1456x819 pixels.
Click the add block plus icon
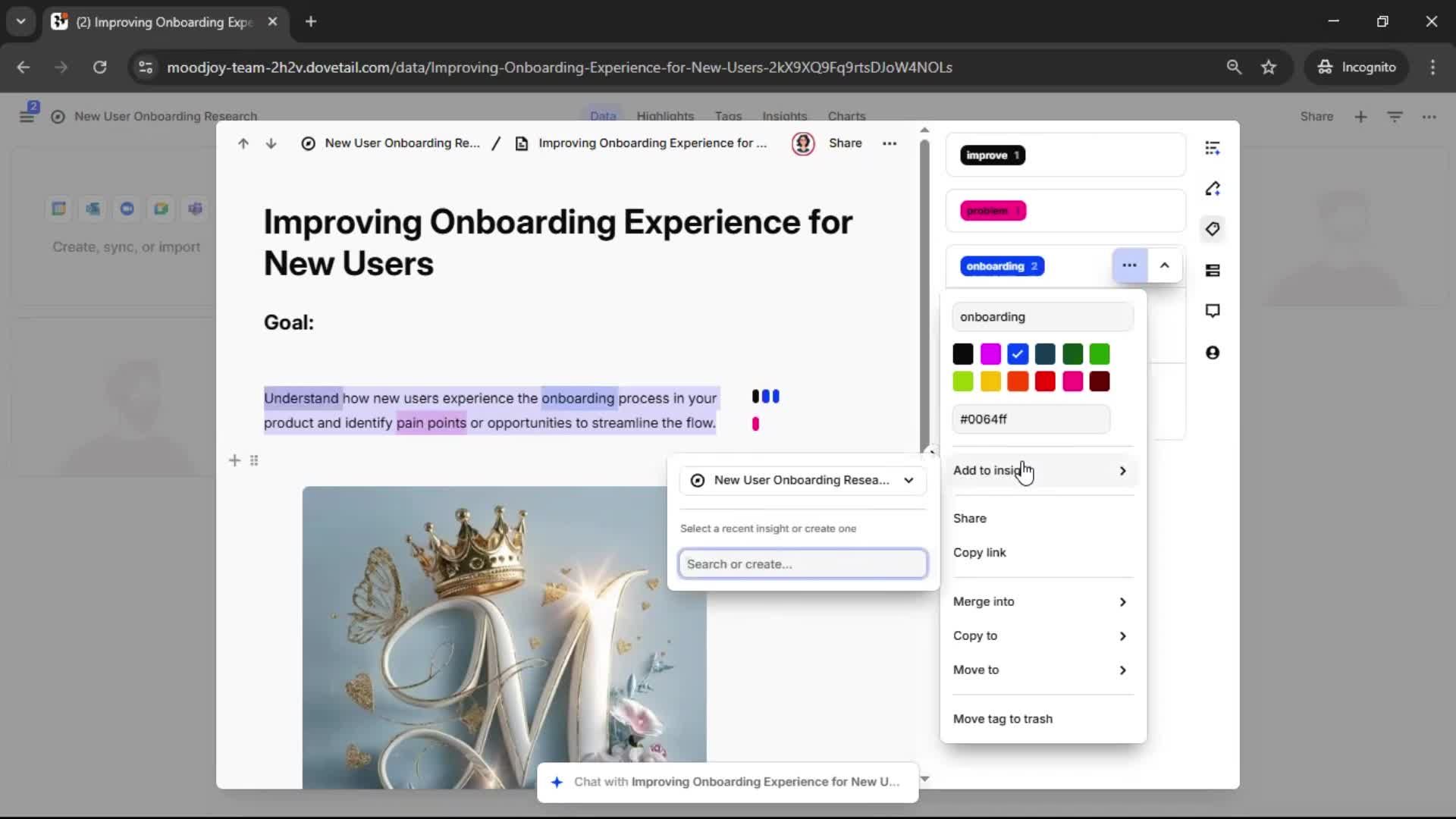click(234, 460)
